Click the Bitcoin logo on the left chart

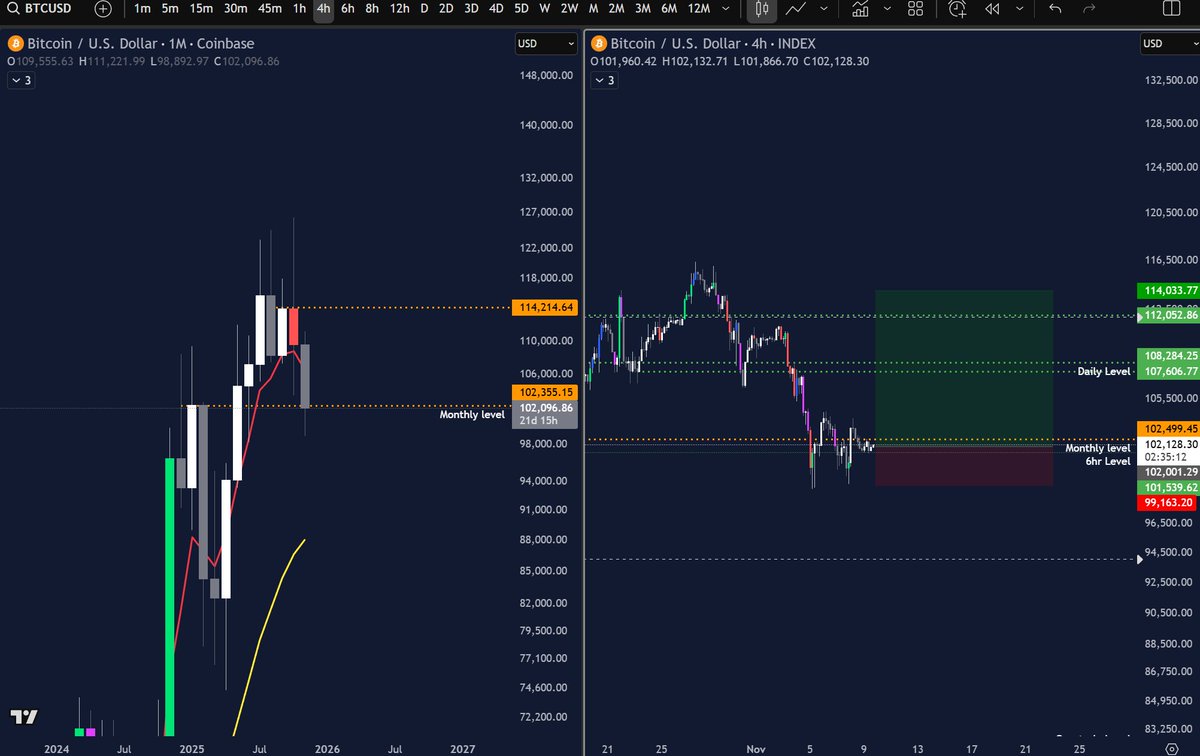[x=14, y=44]
